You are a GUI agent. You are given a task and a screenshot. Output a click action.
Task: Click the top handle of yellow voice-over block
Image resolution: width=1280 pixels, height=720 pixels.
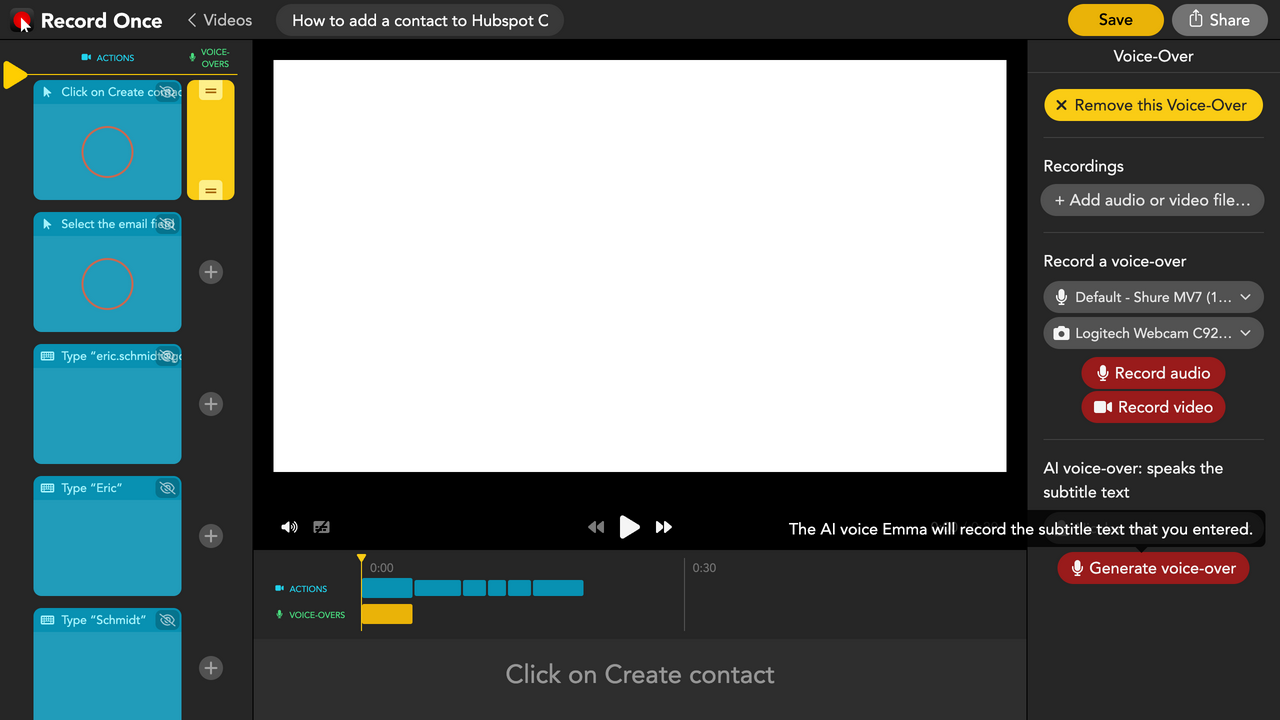(x=211, y=91)
